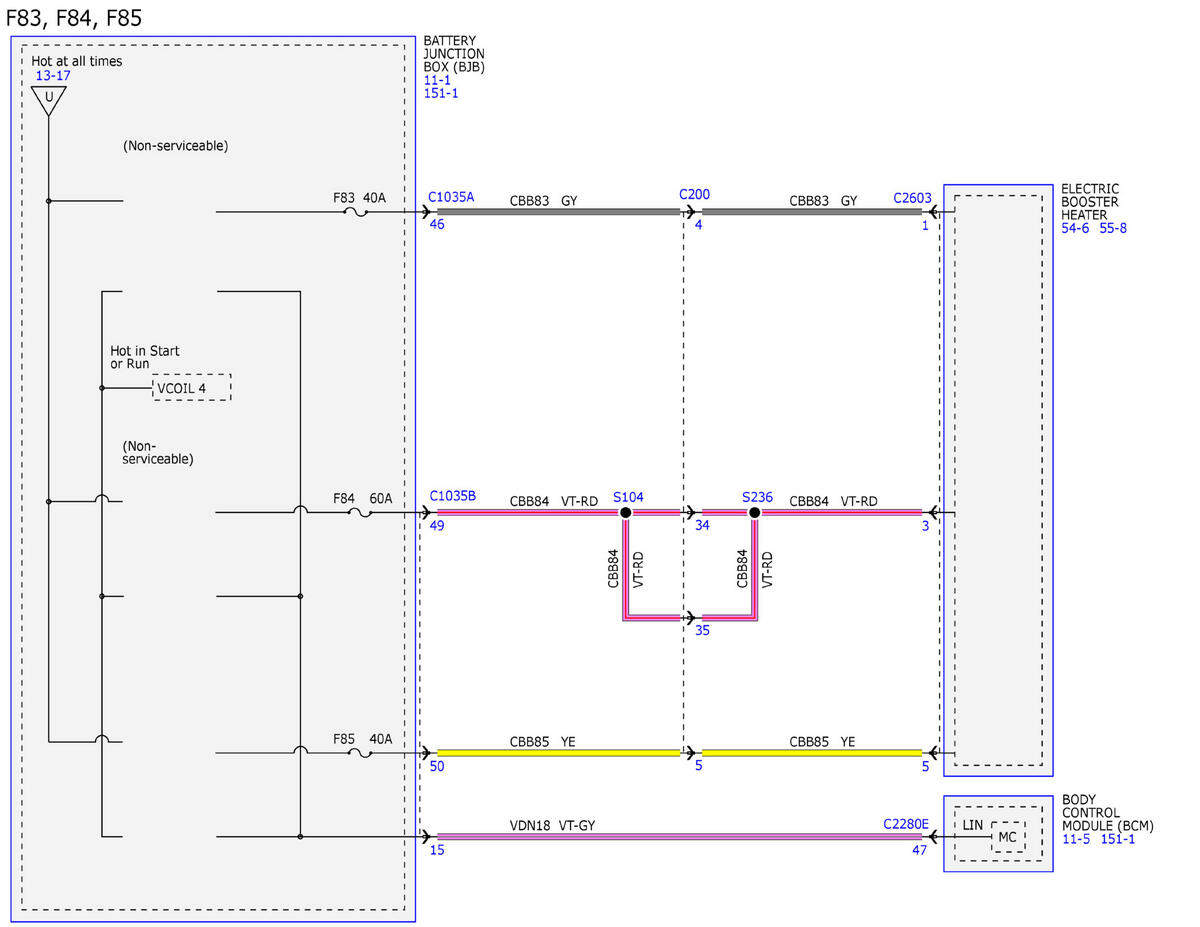Click the S236 splice dot
This screenshot has width=1200, height=927.
click(x=755, y=512)
